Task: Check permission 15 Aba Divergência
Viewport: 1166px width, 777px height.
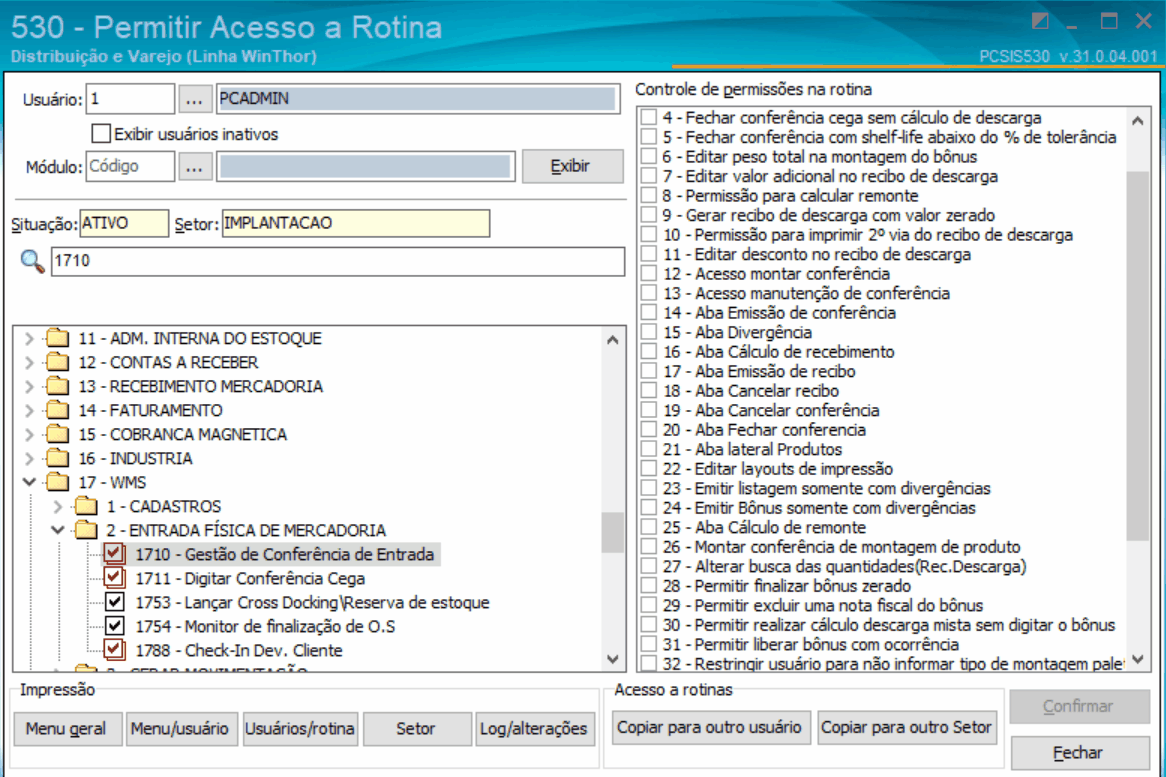Action: (x=649, y=332)
